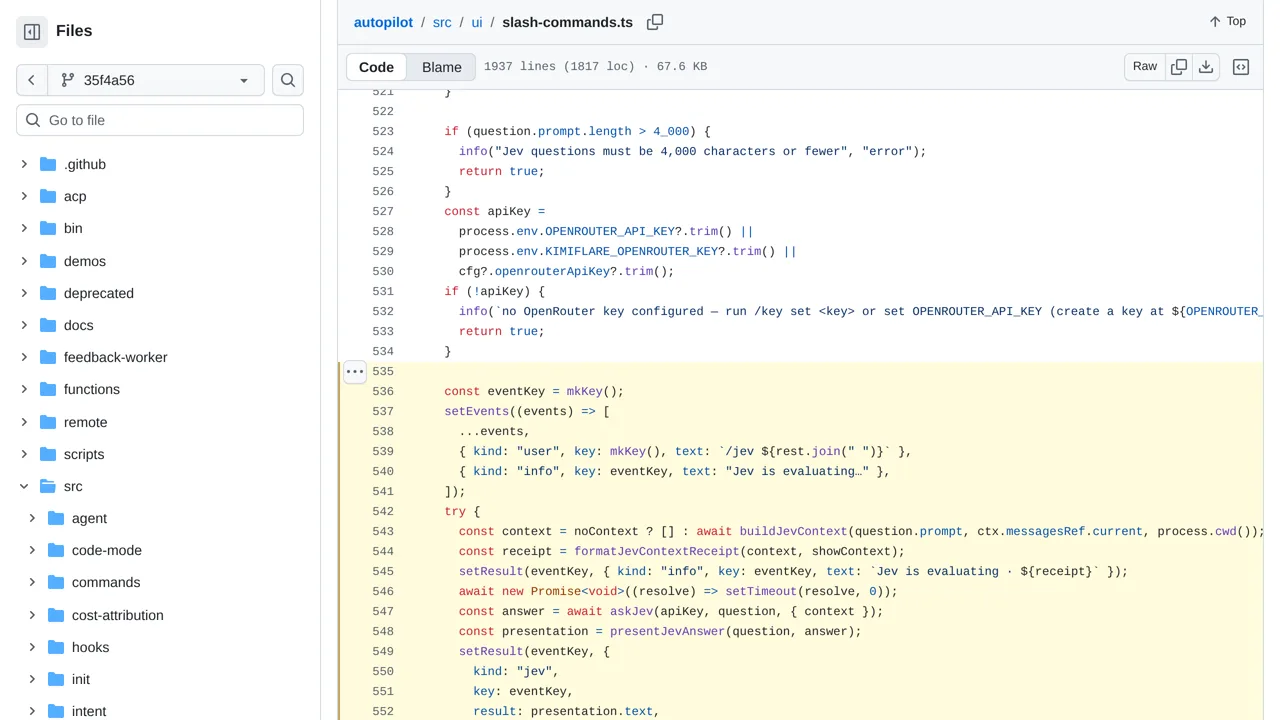Open the ui breadcrumb link

pos(477,22)
